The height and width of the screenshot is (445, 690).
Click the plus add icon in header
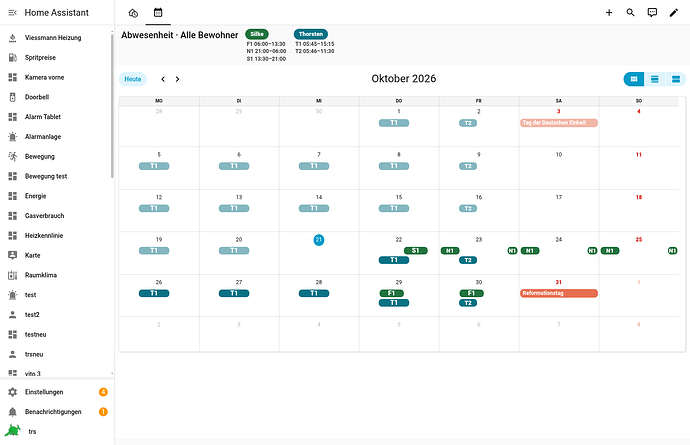point(609,13)
